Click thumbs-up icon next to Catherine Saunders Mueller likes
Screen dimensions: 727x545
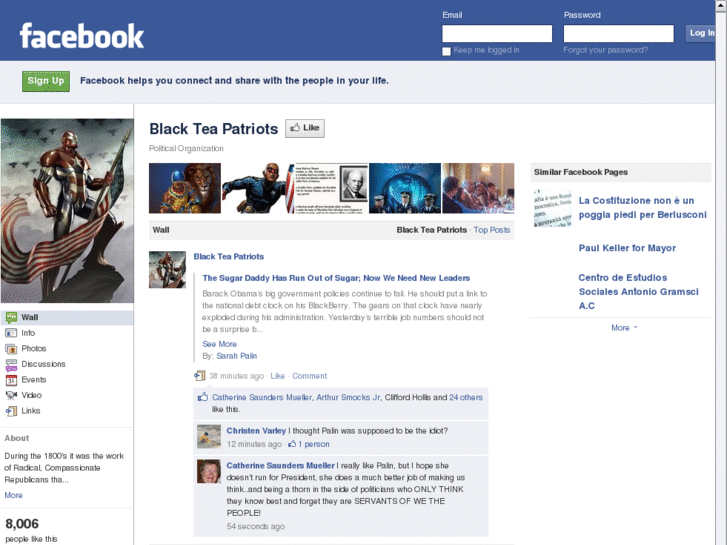click(203, 397)
